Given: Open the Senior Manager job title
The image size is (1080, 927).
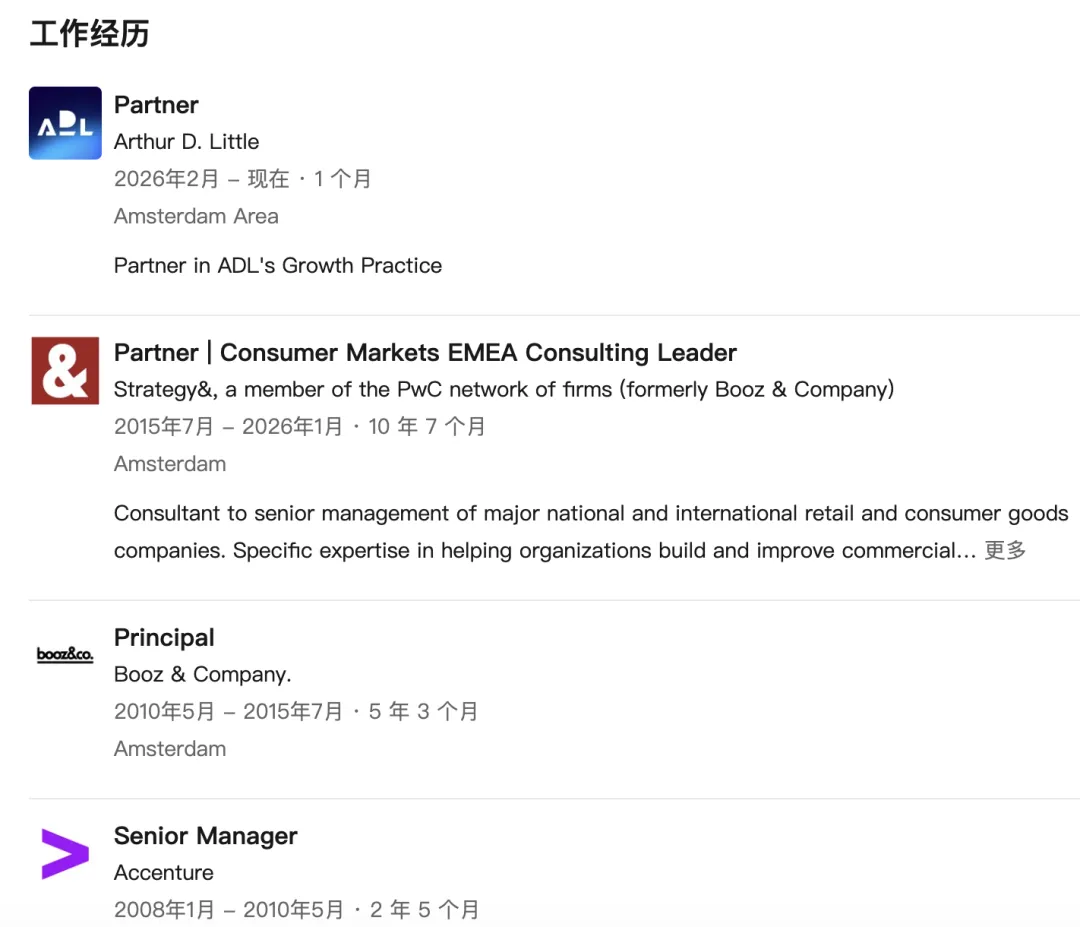Looking at the screenshot, I should 205,836.
